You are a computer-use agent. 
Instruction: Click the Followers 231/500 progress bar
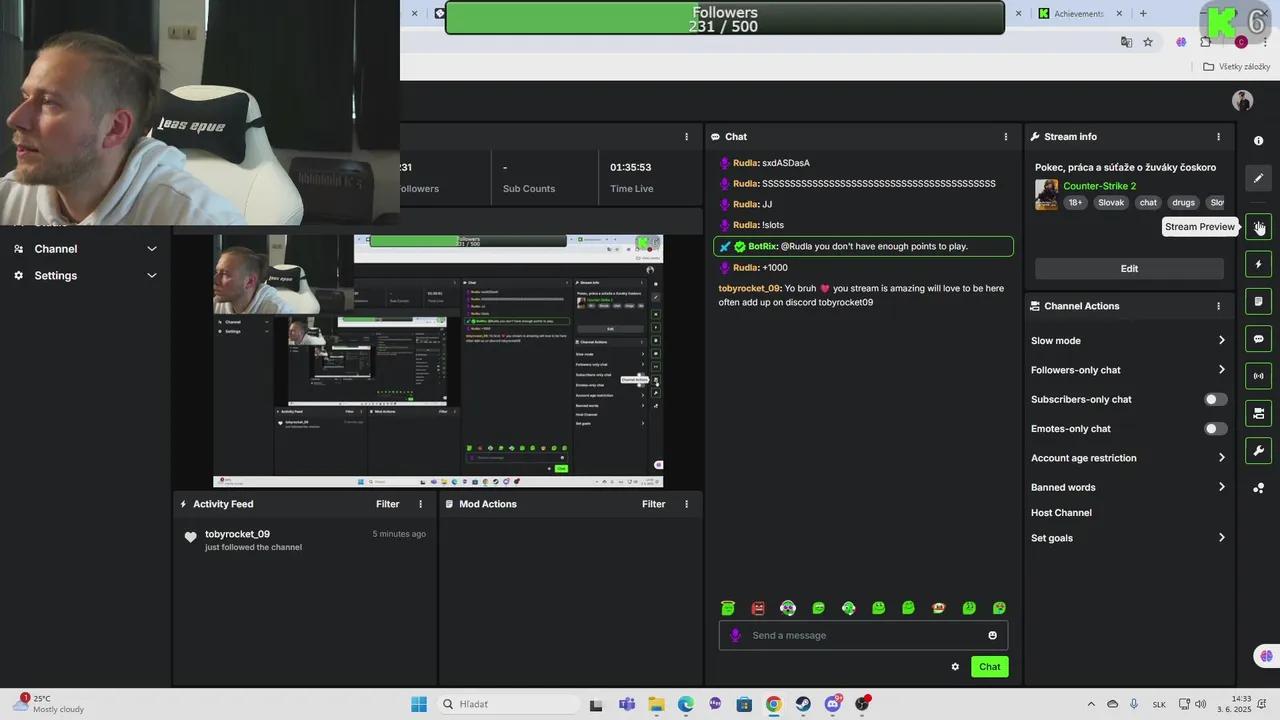[x=725, y=19]
